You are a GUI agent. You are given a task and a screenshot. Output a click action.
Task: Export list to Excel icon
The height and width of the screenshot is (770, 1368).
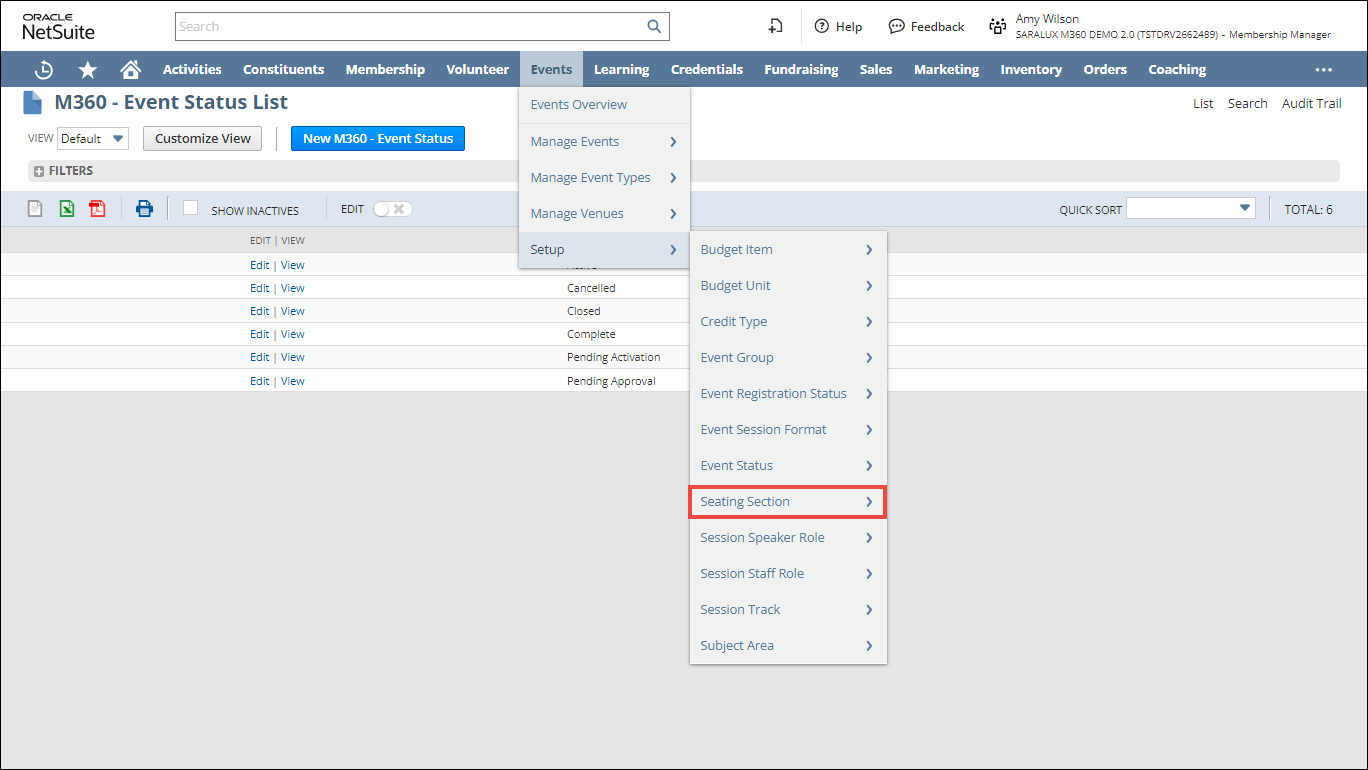pos(66,209)
